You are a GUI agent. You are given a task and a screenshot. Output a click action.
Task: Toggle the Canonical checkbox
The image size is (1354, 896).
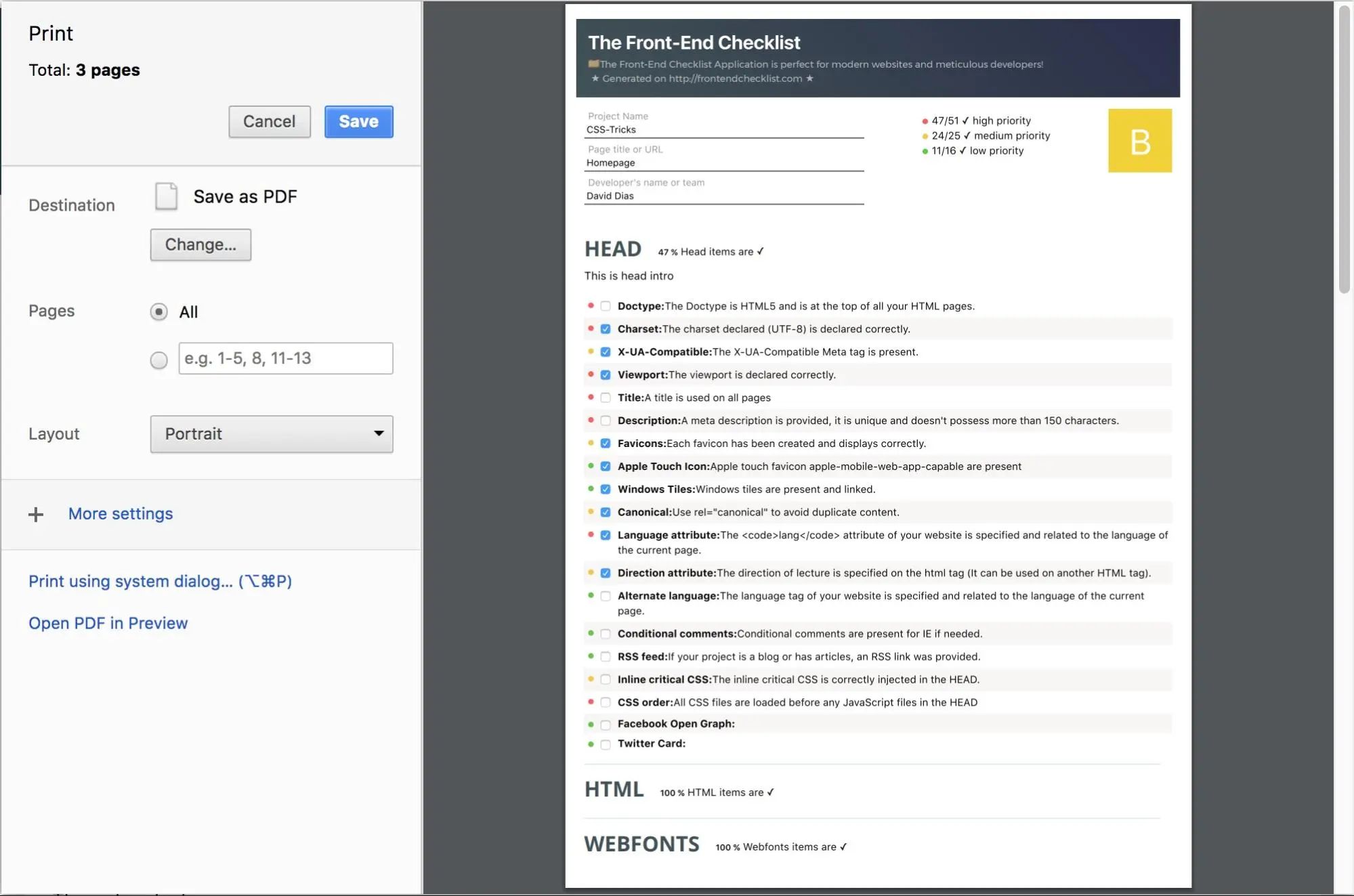pyautogui.click(x=606, y=513)
